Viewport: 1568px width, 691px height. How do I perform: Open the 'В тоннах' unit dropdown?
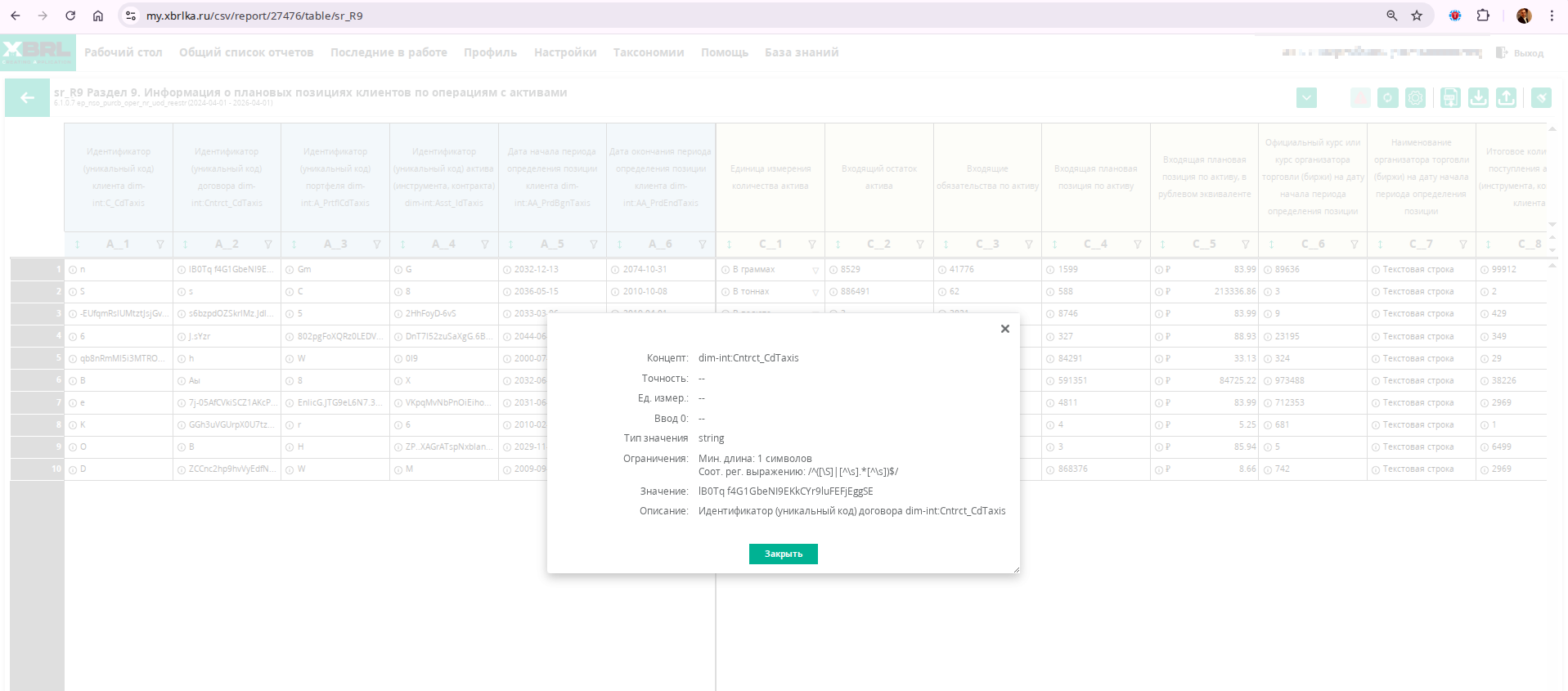[x=815, y=292]
